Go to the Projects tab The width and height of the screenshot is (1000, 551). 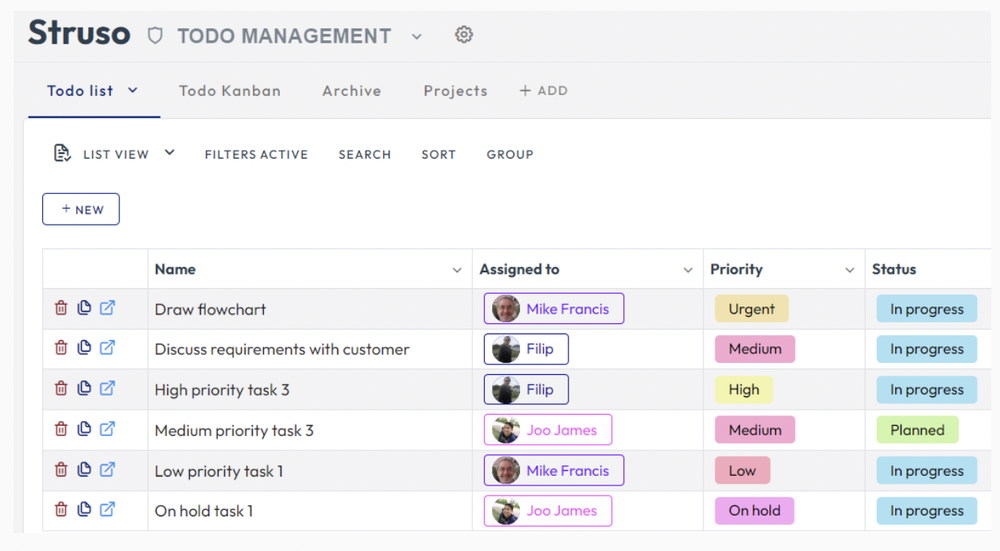click(455, 91)
